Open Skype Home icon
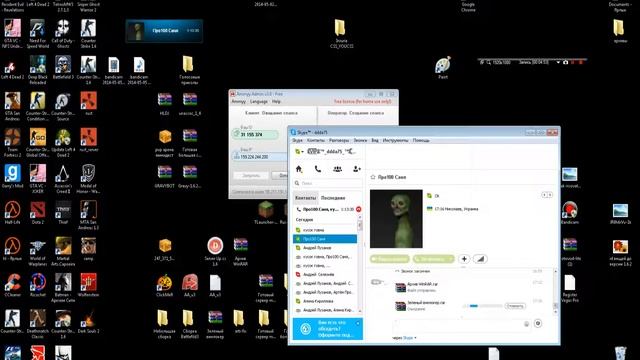The width and height of the screenshot is (640, 360). click(299, 169)
